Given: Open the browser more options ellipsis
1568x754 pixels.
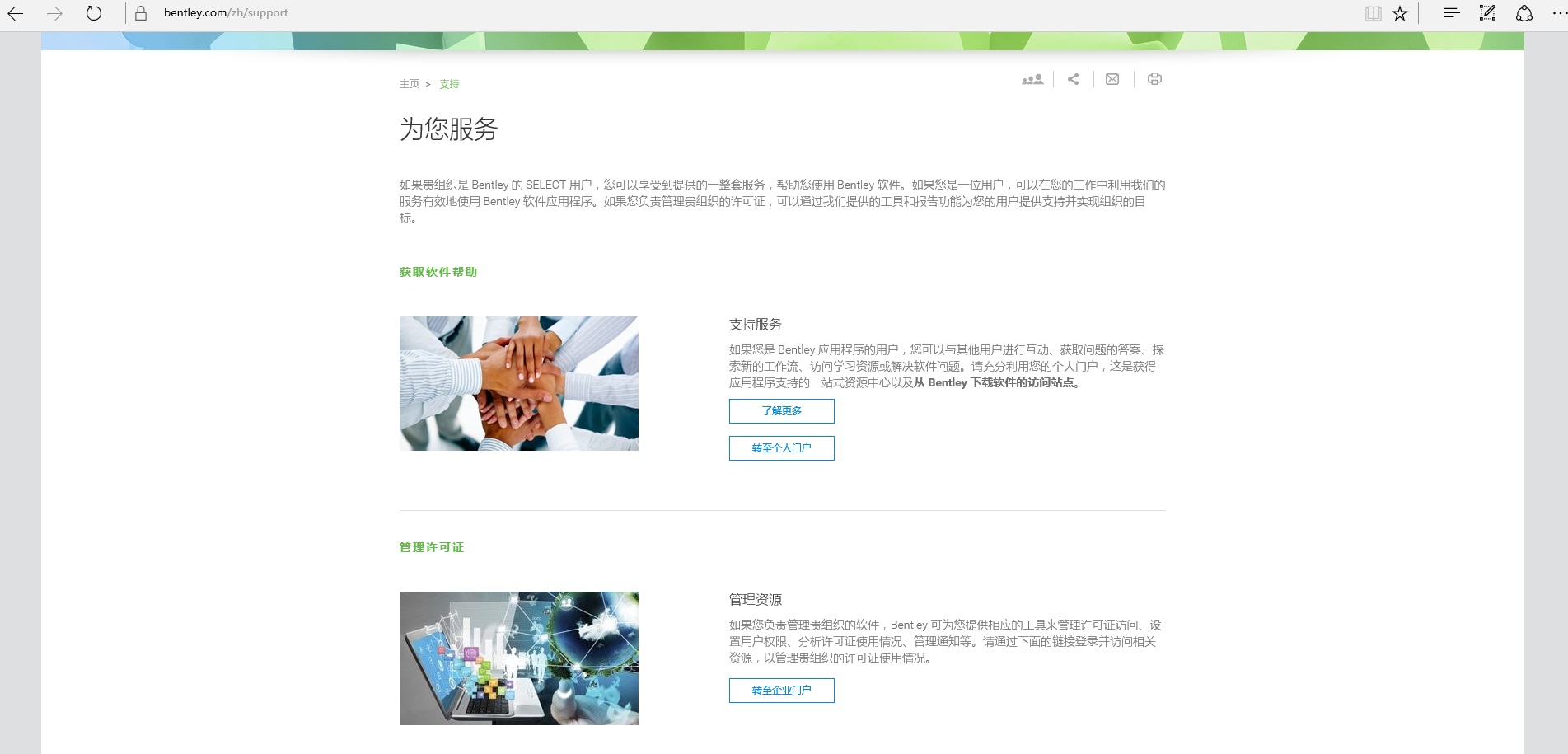Looking at the screenshot, I should 1559,13.
